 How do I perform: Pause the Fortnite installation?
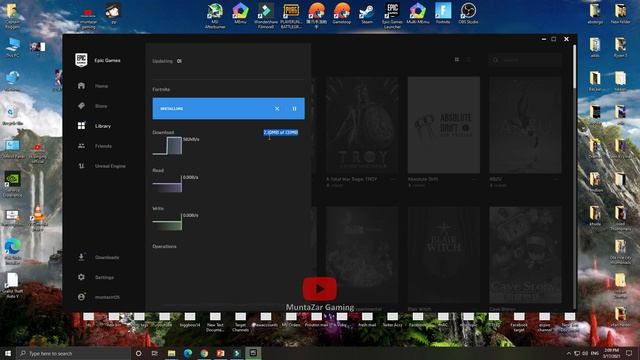point(294,109)
